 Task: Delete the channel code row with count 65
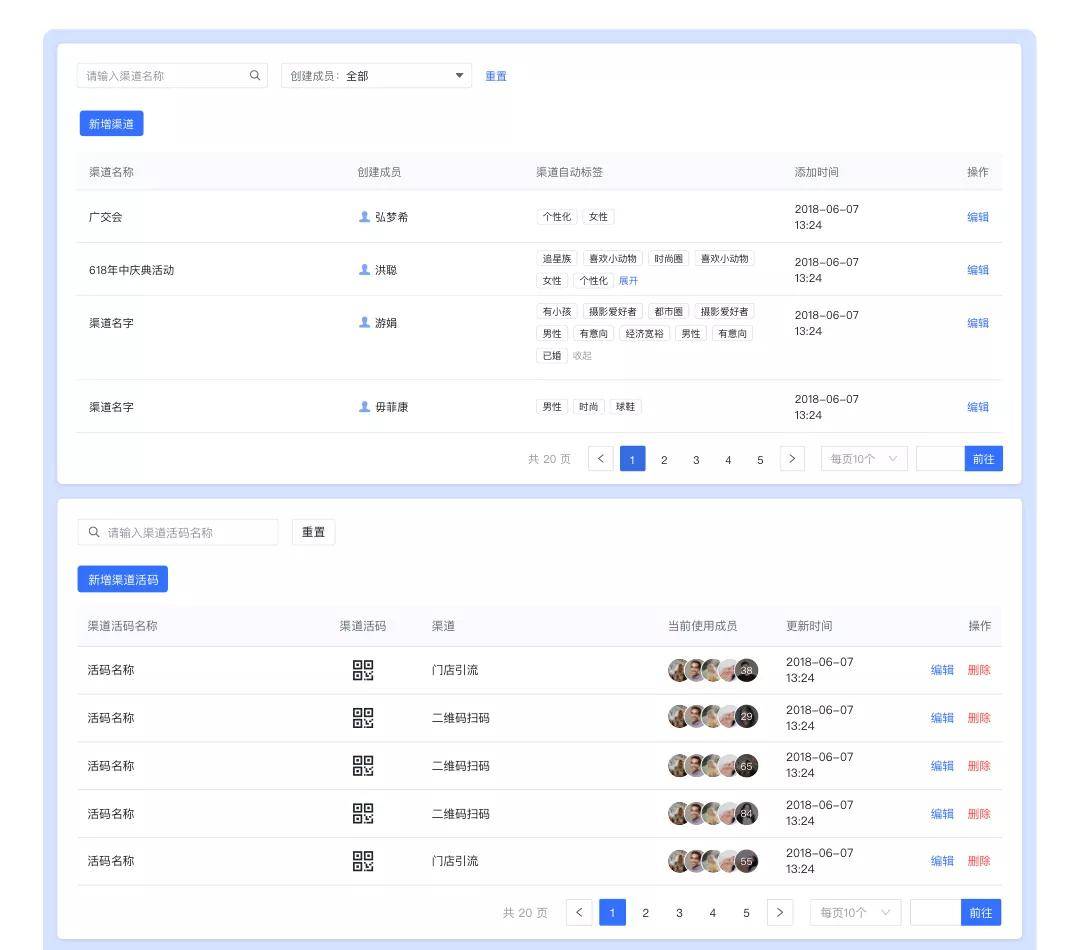[x=979, y=765]
